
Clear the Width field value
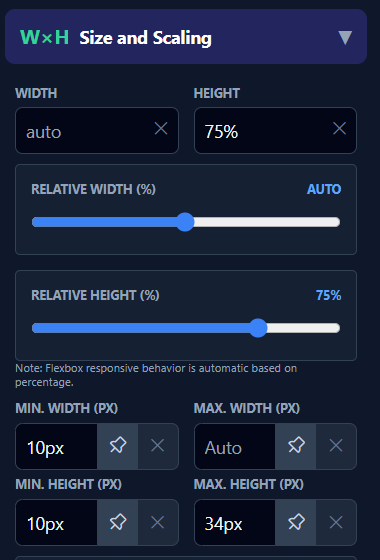pos(161,128)
